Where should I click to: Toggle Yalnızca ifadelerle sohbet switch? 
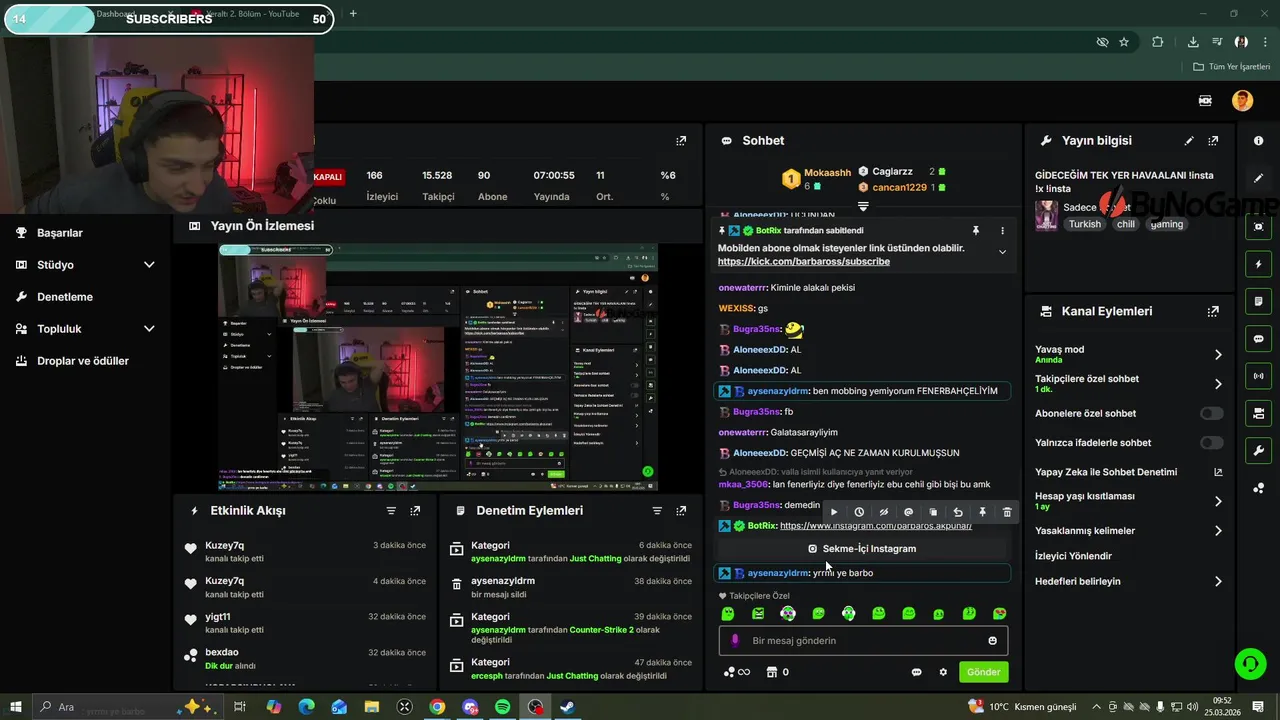pos(1211,443)
